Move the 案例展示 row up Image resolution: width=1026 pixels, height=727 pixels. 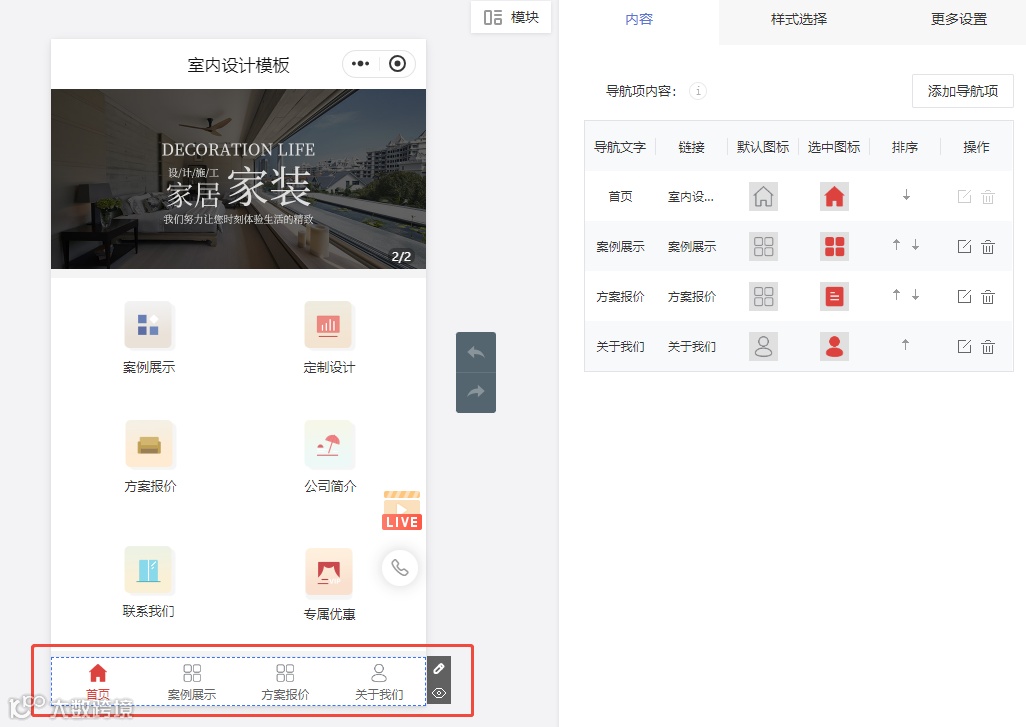pos(896,245)
